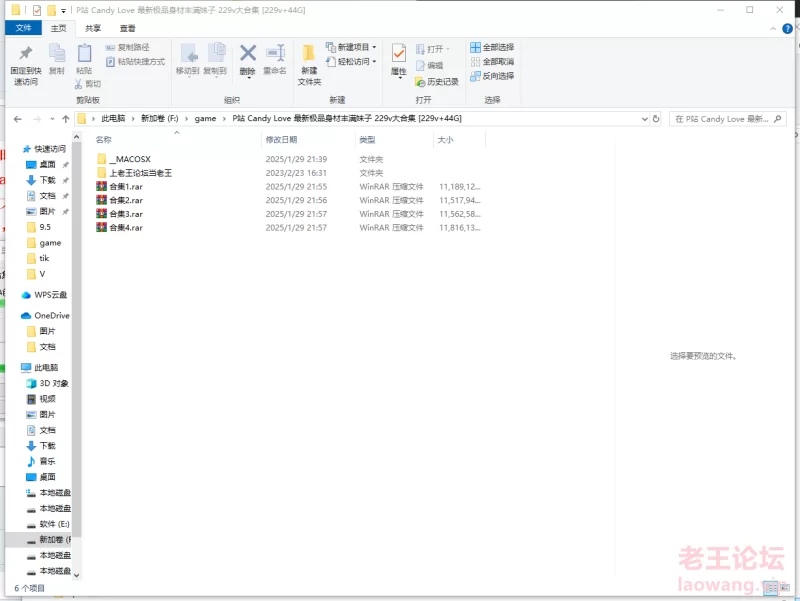Image resolution: width=800 pixels, height=601 pixels.
Task: Click the Copy to icon
Action: [215, 53]
